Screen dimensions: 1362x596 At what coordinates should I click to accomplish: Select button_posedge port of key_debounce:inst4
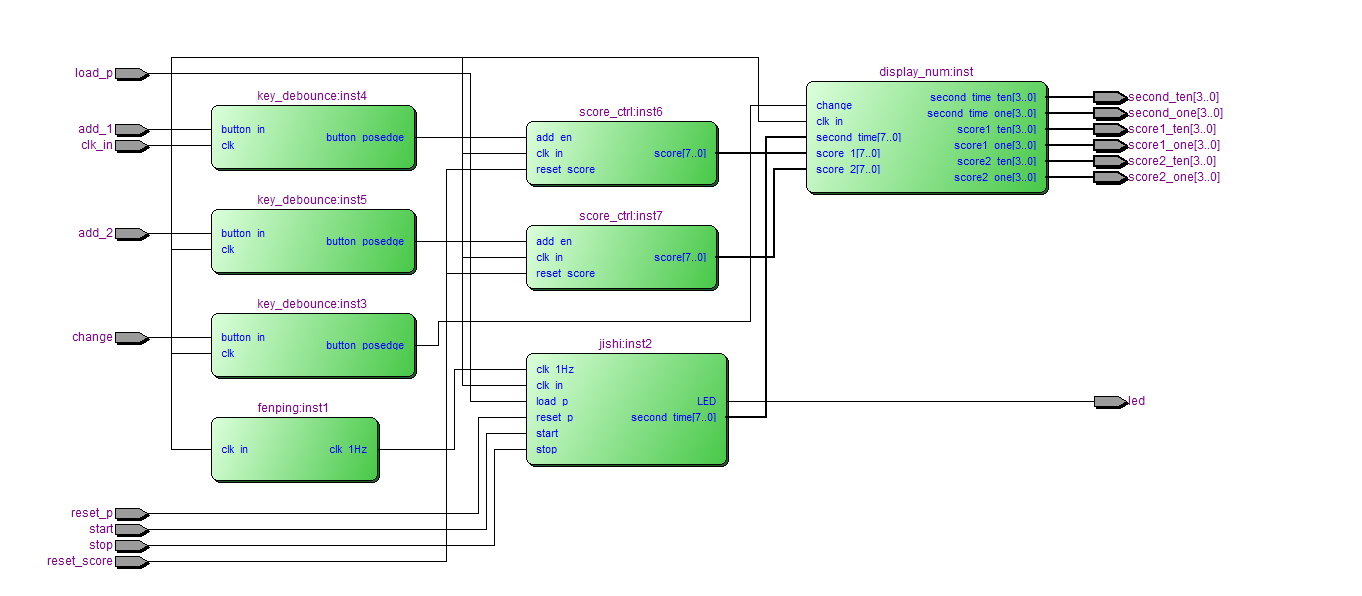click(x=365, y=138)
